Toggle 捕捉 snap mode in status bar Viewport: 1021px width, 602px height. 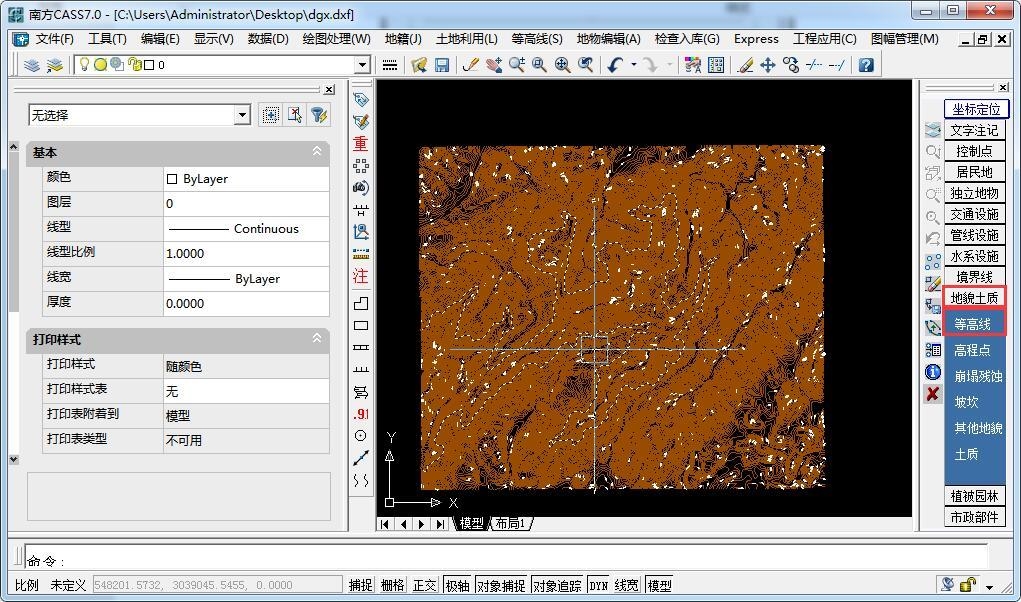coord(360,585)
